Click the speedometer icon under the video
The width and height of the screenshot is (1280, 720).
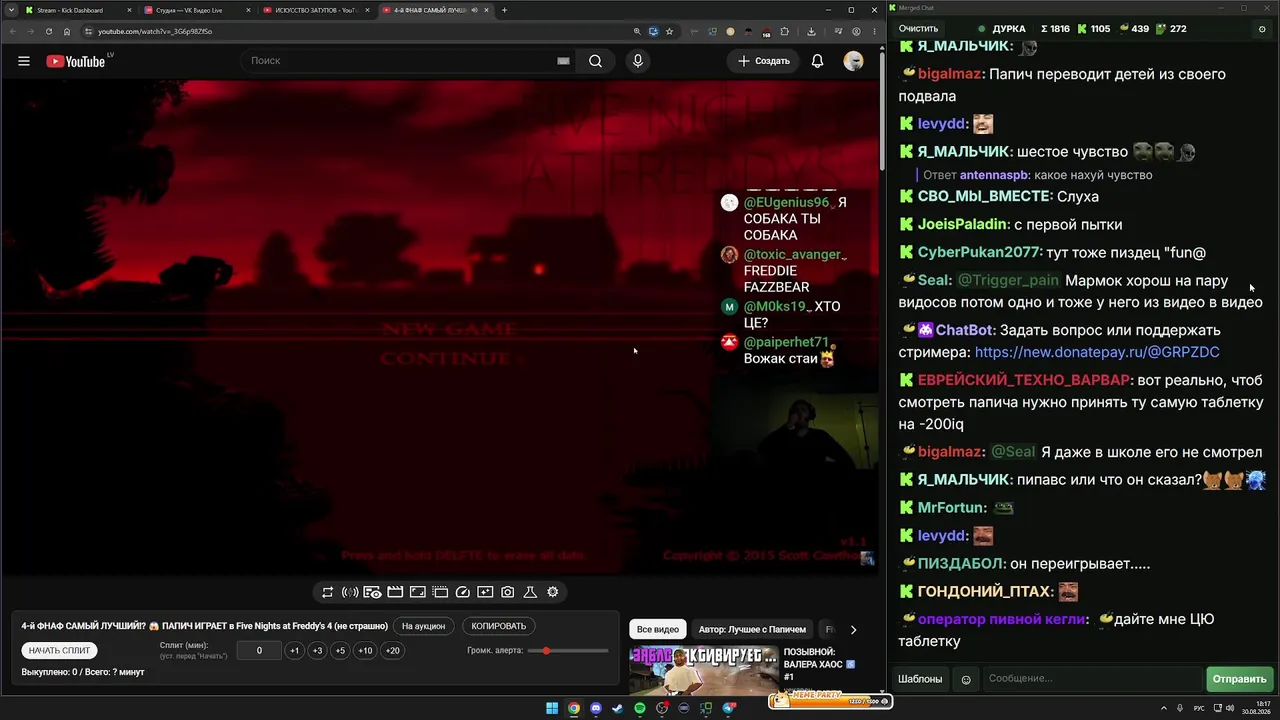[463, 592]
